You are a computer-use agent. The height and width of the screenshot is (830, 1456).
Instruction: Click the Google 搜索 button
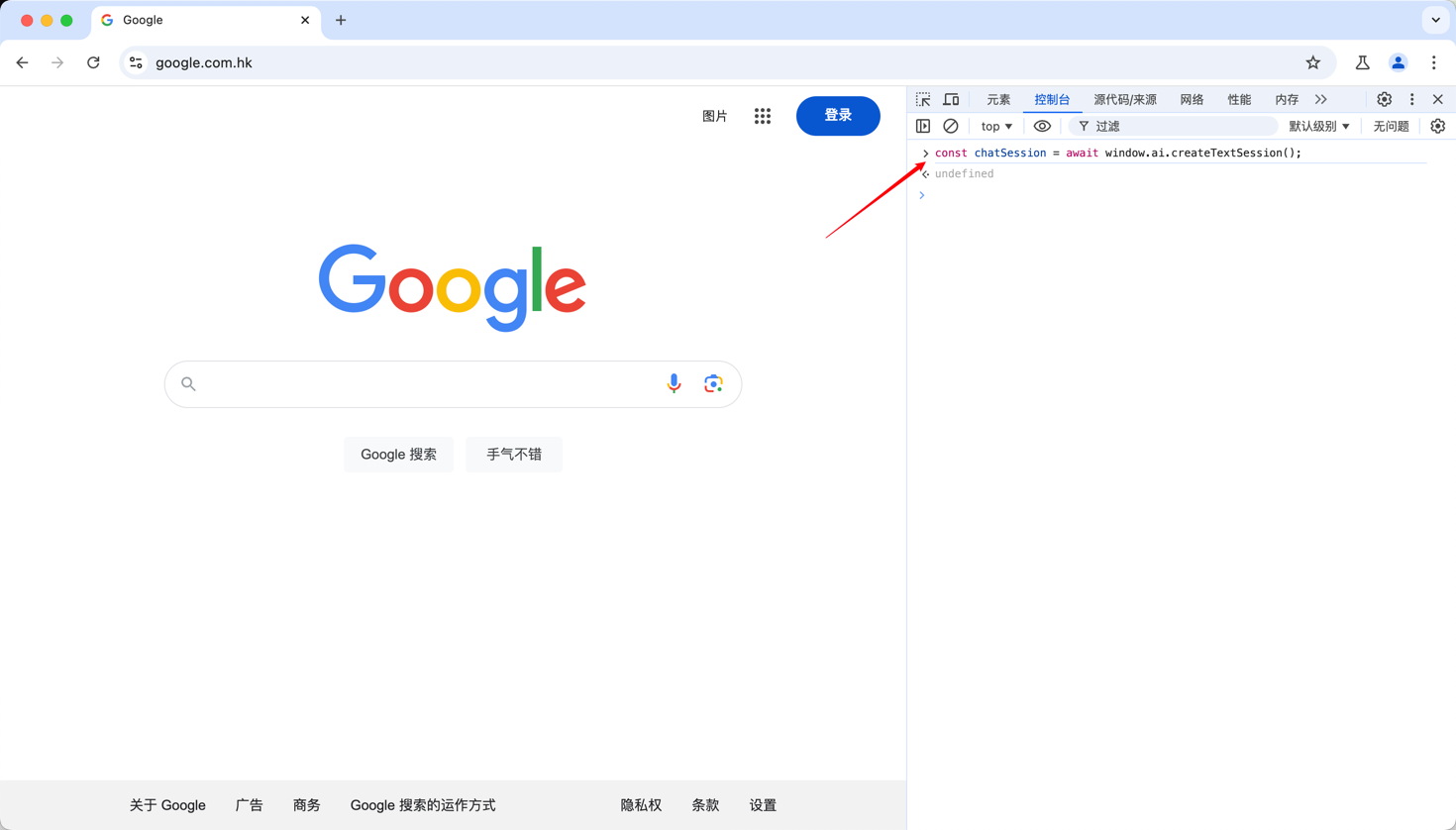pyautogui.click(x=398, y=454)
